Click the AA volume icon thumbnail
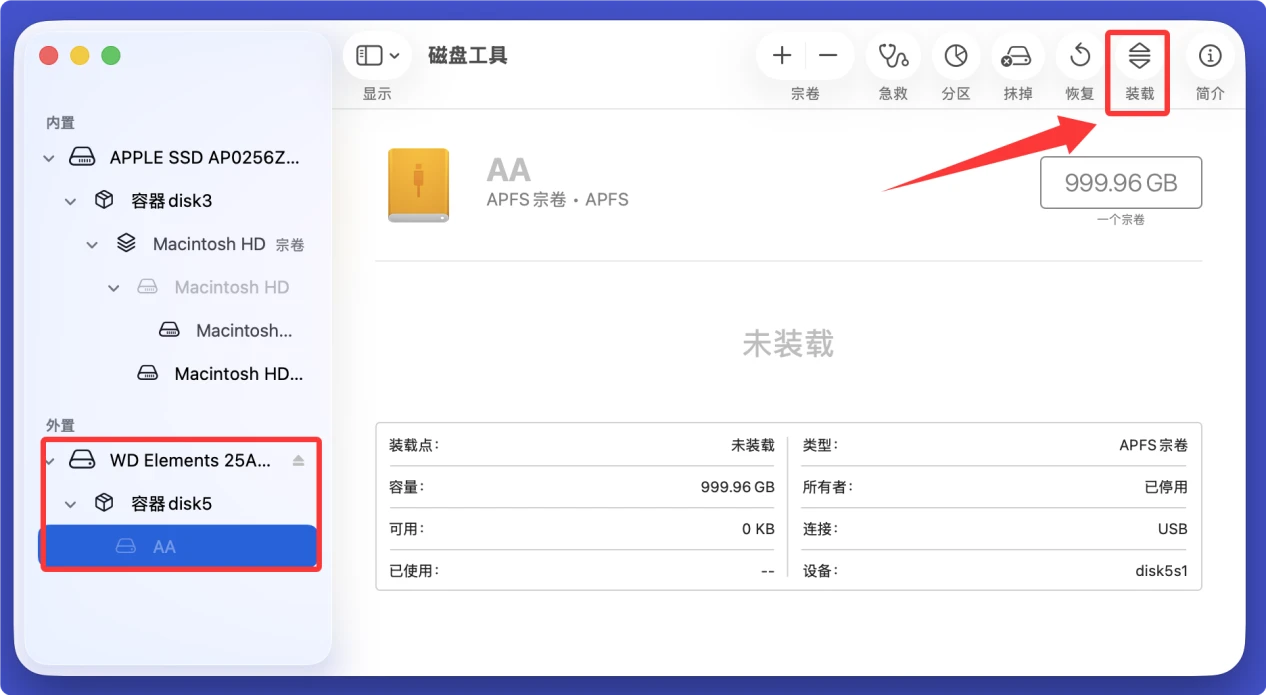 418,184
